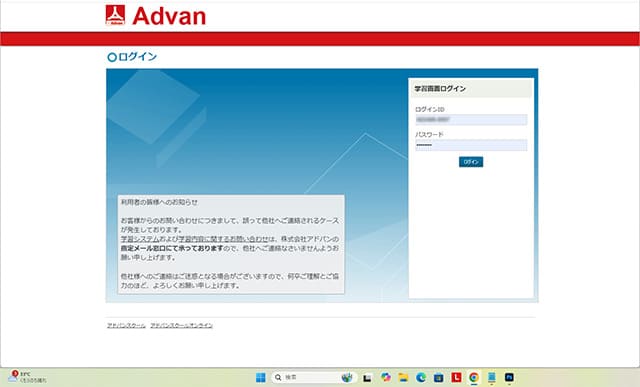Click the blue ログイン button
Viewport: 640px width, 387px height.
(471, 162)
